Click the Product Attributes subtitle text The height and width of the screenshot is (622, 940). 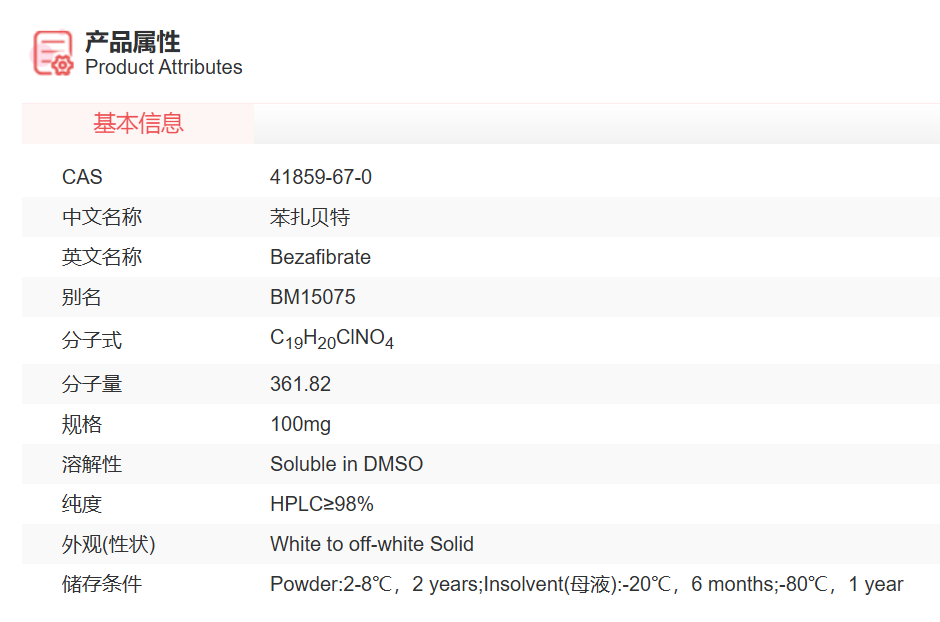(163, 68)
